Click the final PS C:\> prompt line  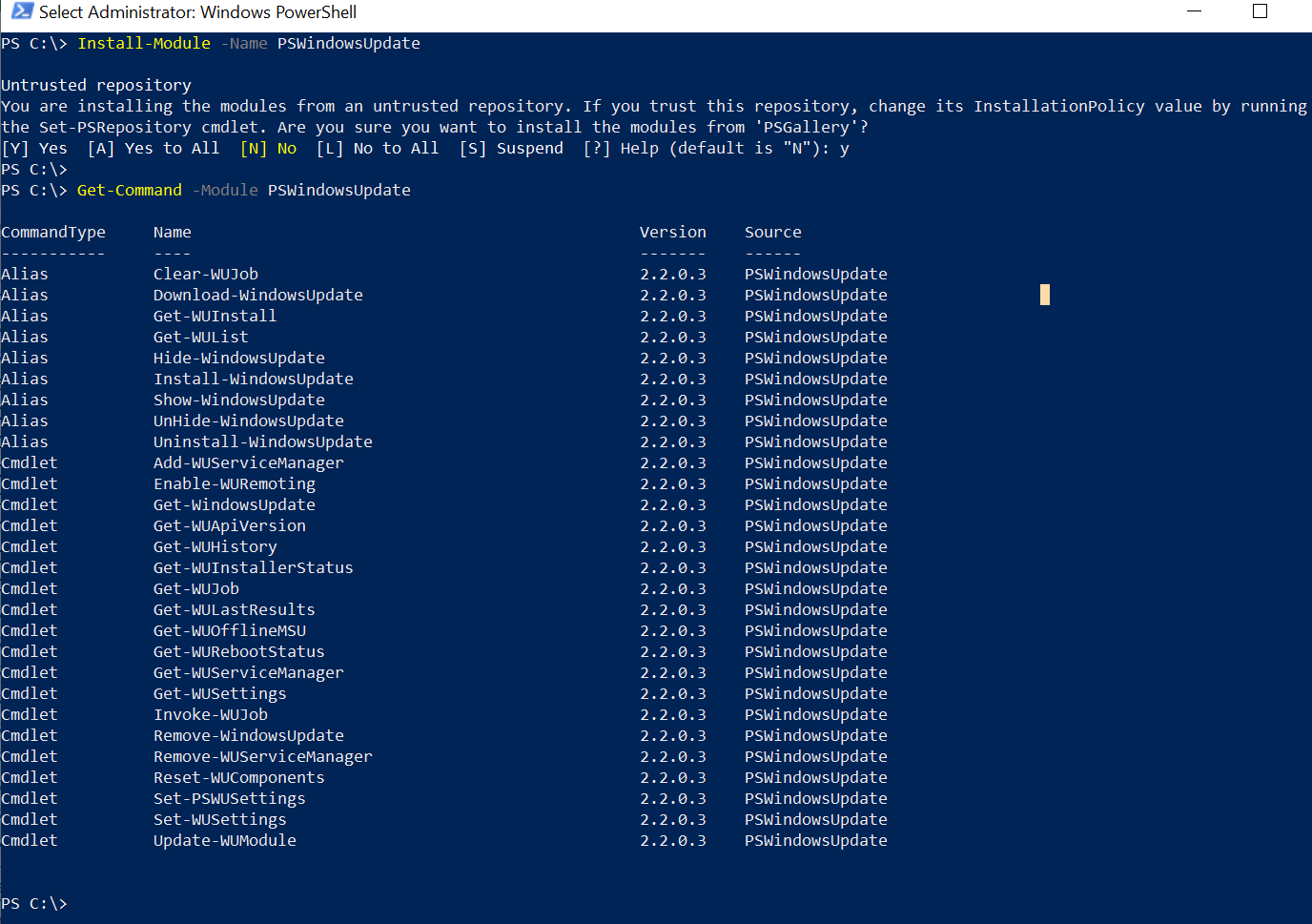(x=34, y=903)
